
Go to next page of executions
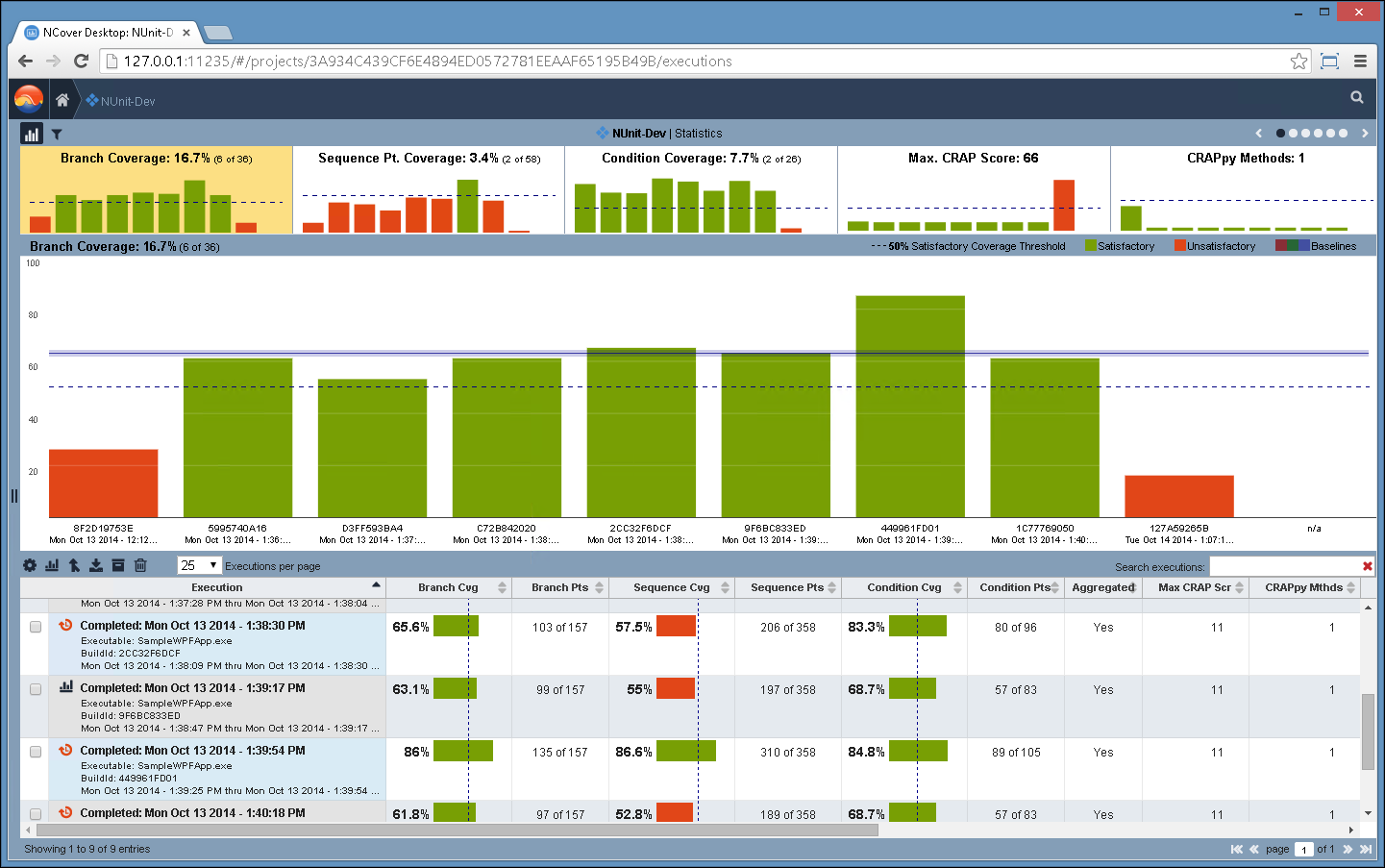[1348, 849]
